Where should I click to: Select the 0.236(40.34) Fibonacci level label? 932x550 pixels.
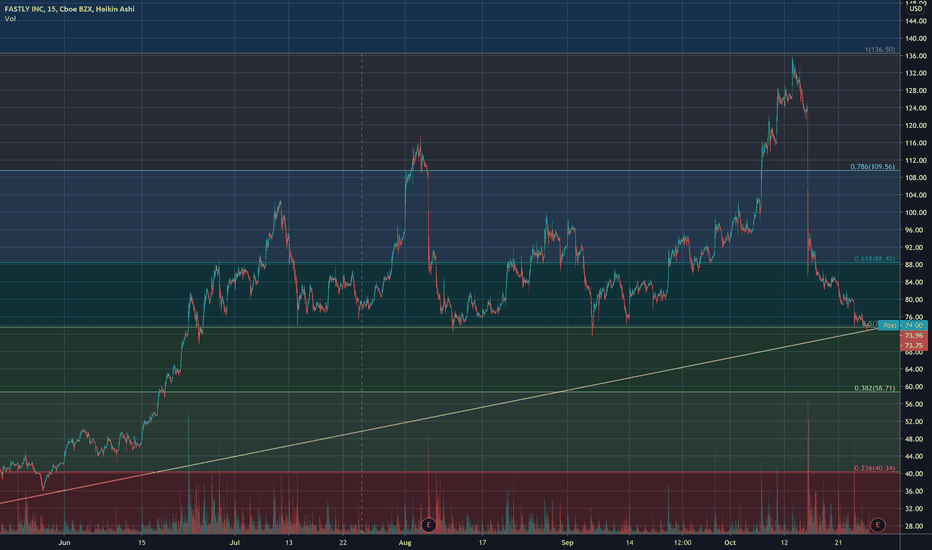[x=874, y=468]
